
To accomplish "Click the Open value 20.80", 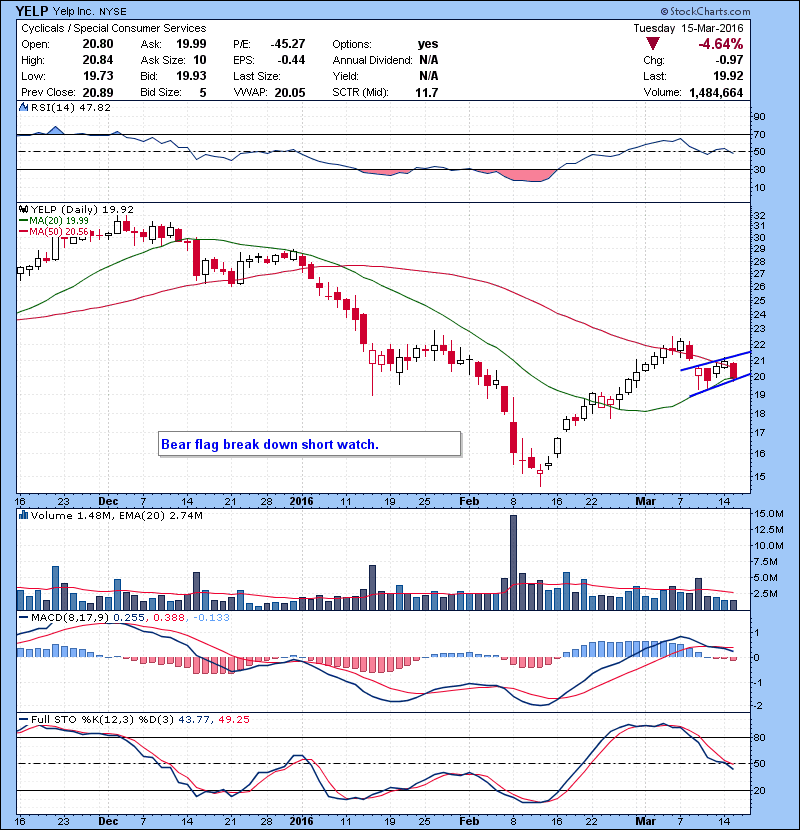I will tap(98, 44).
